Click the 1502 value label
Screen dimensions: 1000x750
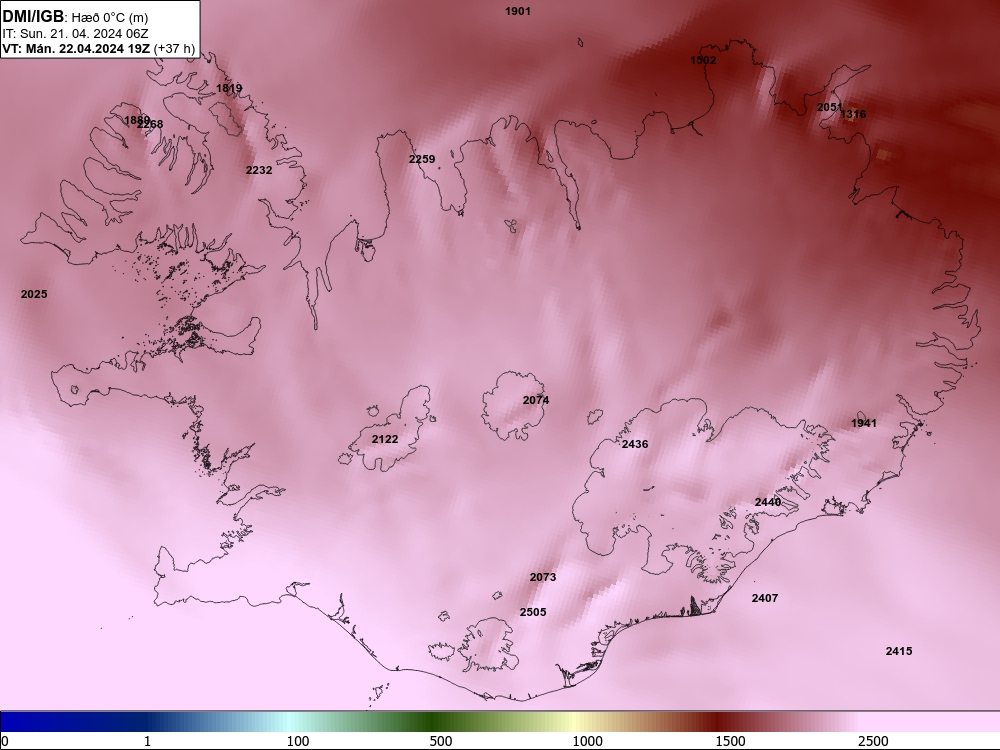point(703,60)
